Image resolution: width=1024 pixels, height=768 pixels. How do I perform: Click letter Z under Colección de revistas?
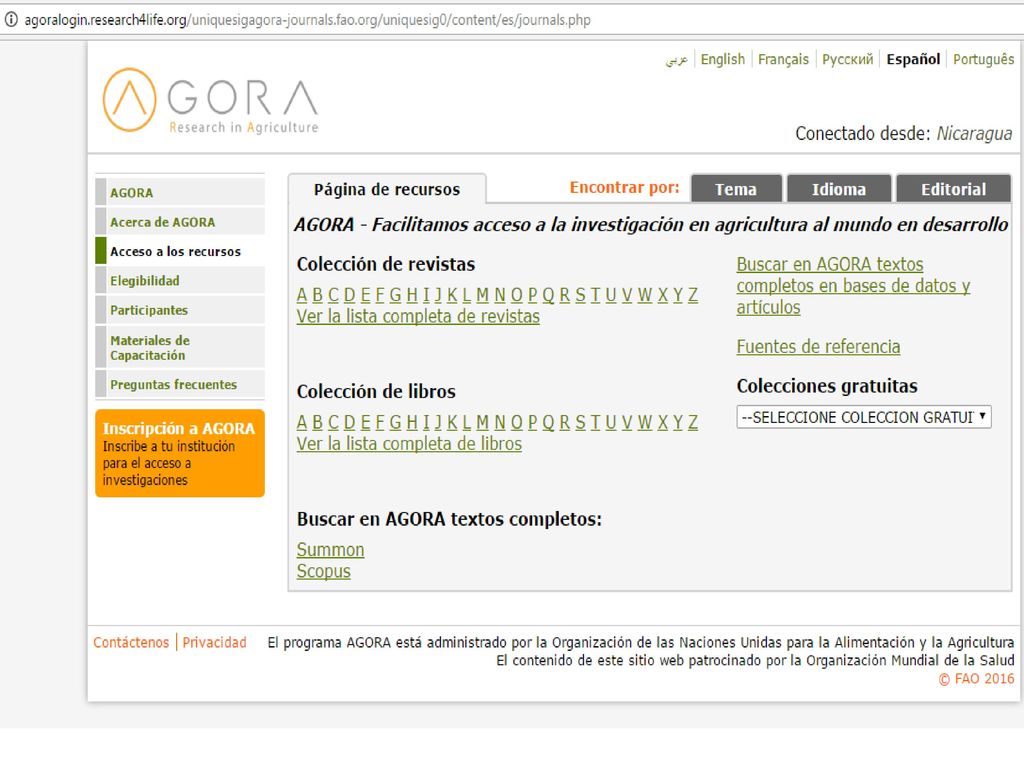coord(693,295)
